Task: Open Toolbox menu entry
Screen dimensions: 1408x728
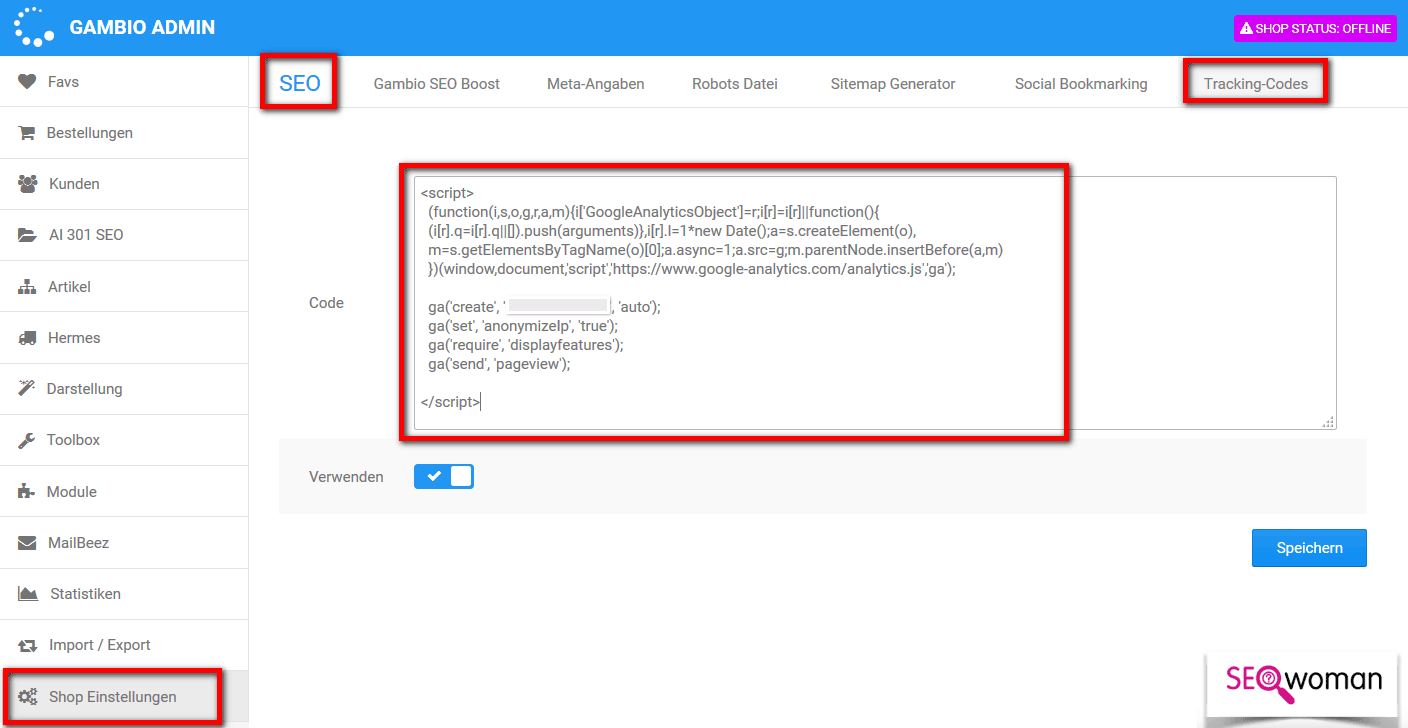Action: tap(124, 440)
